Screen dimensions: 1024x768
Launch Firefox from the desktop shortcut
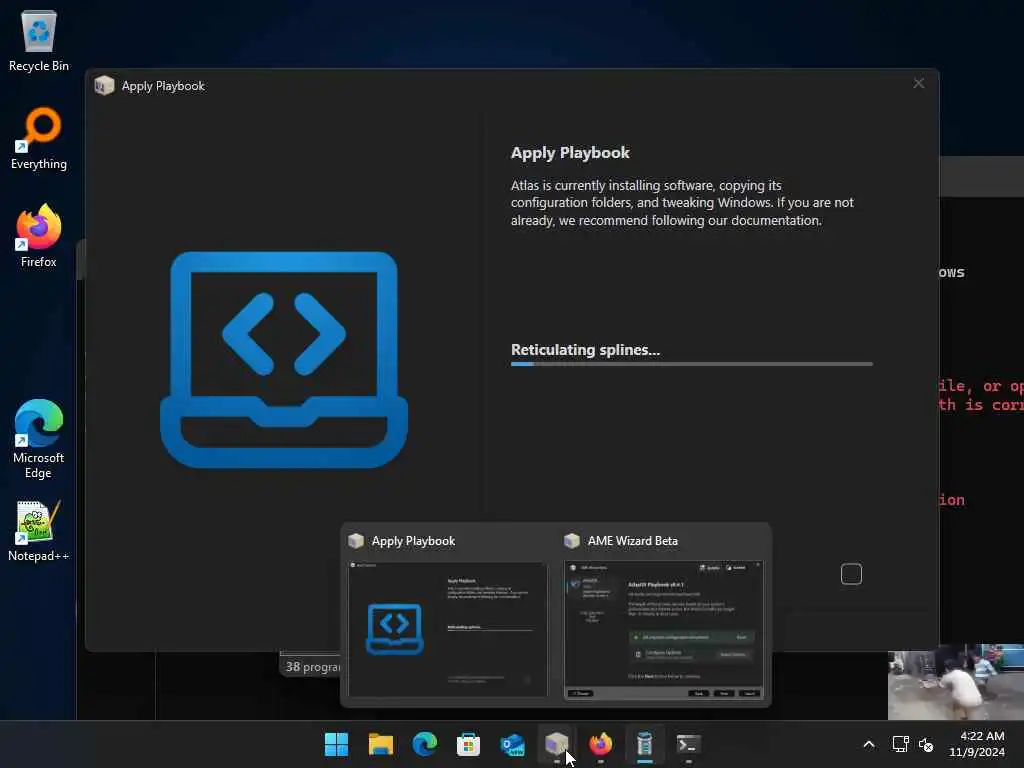(x=39, y=236)
